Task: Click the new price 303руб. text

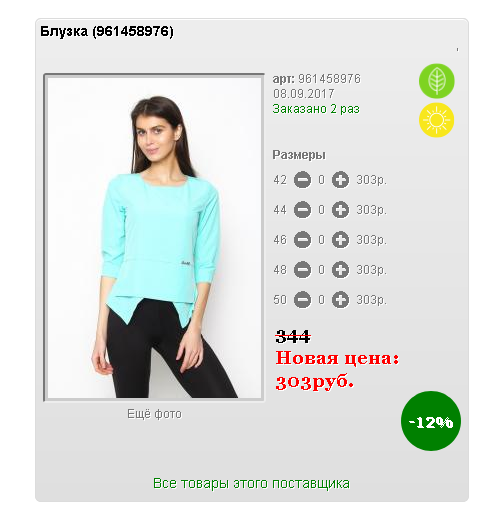Action: [314, 381]
